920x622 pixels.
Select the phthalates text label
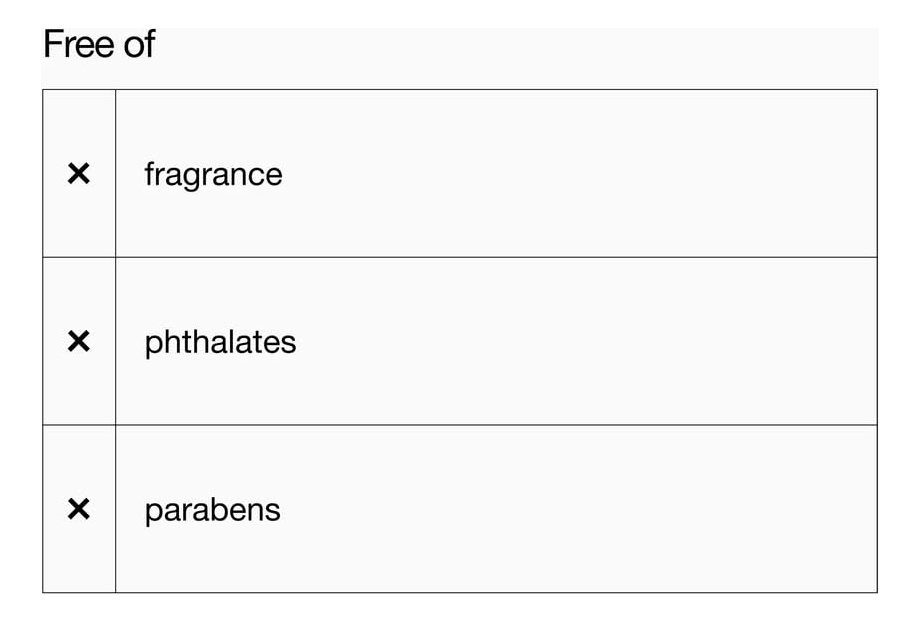point(220,342)
